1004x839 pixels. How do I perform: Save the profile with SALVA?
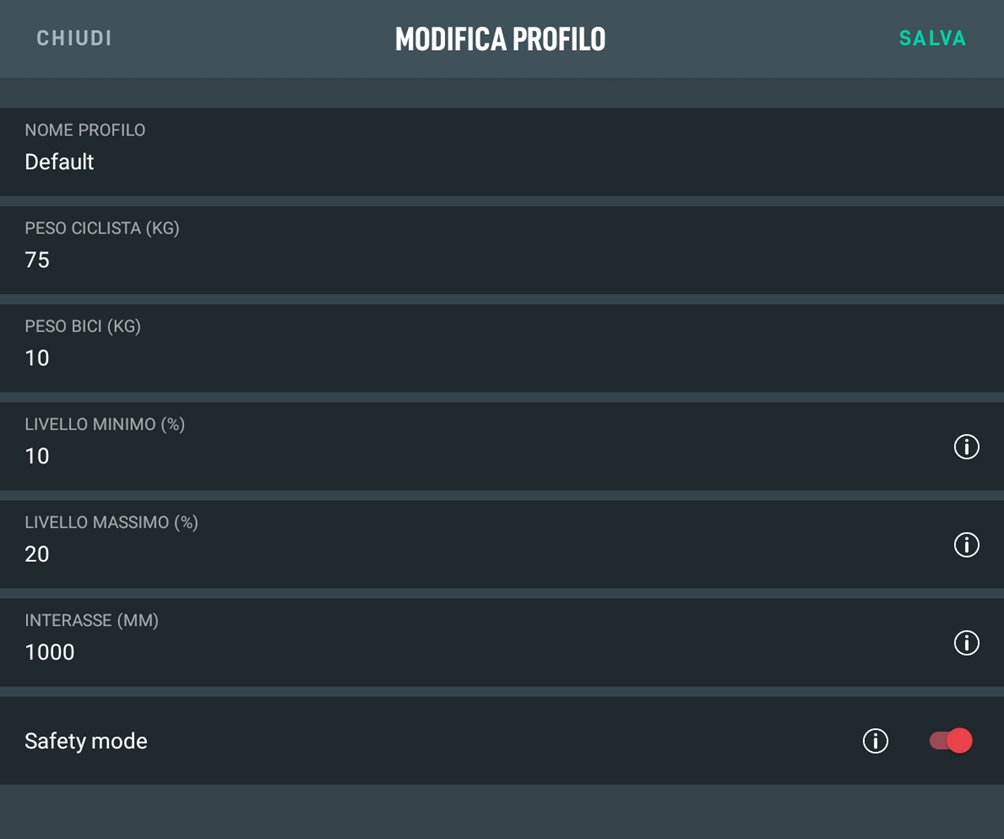click(x=932, y=38)
